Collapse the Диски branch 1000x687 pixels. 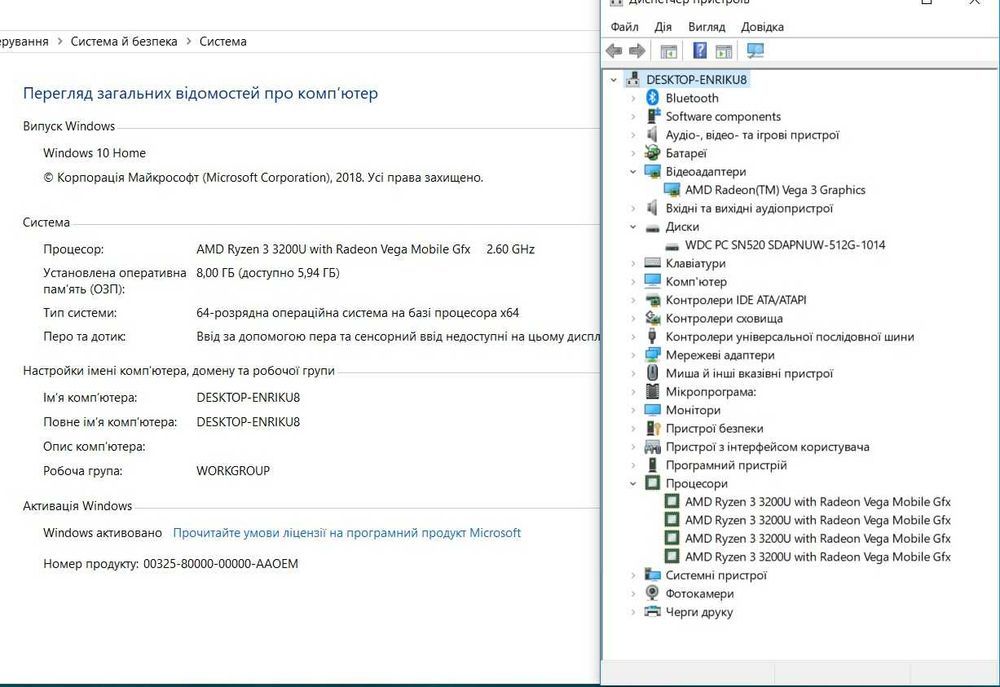click(x=633, y=226)
